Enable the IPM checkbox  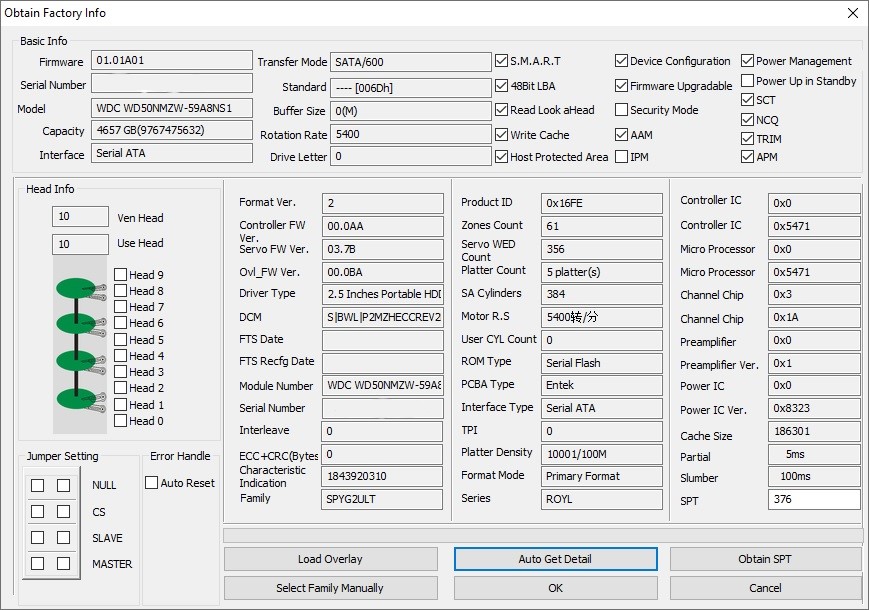[x=621, y=157]
